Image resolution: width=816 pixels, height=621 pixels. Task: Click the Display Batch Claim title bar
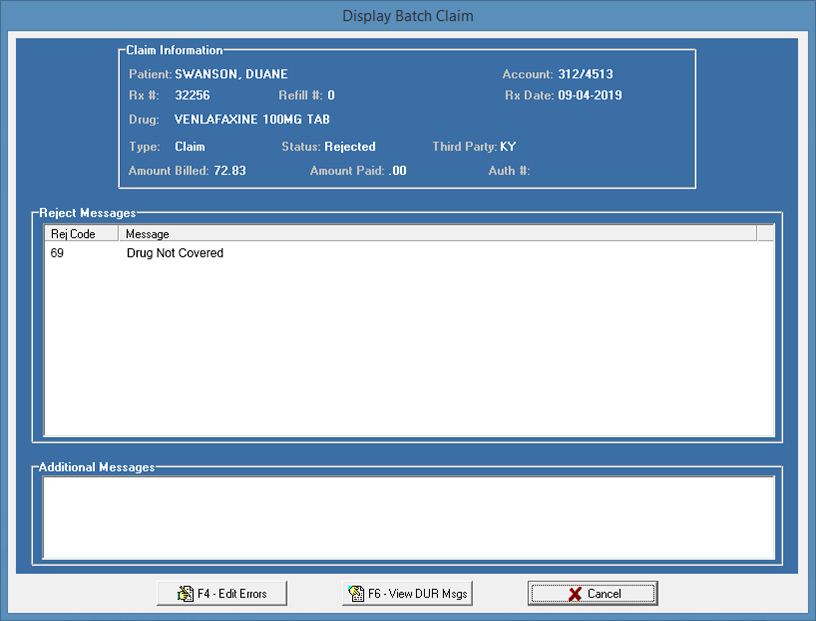[x=407, y=15]
